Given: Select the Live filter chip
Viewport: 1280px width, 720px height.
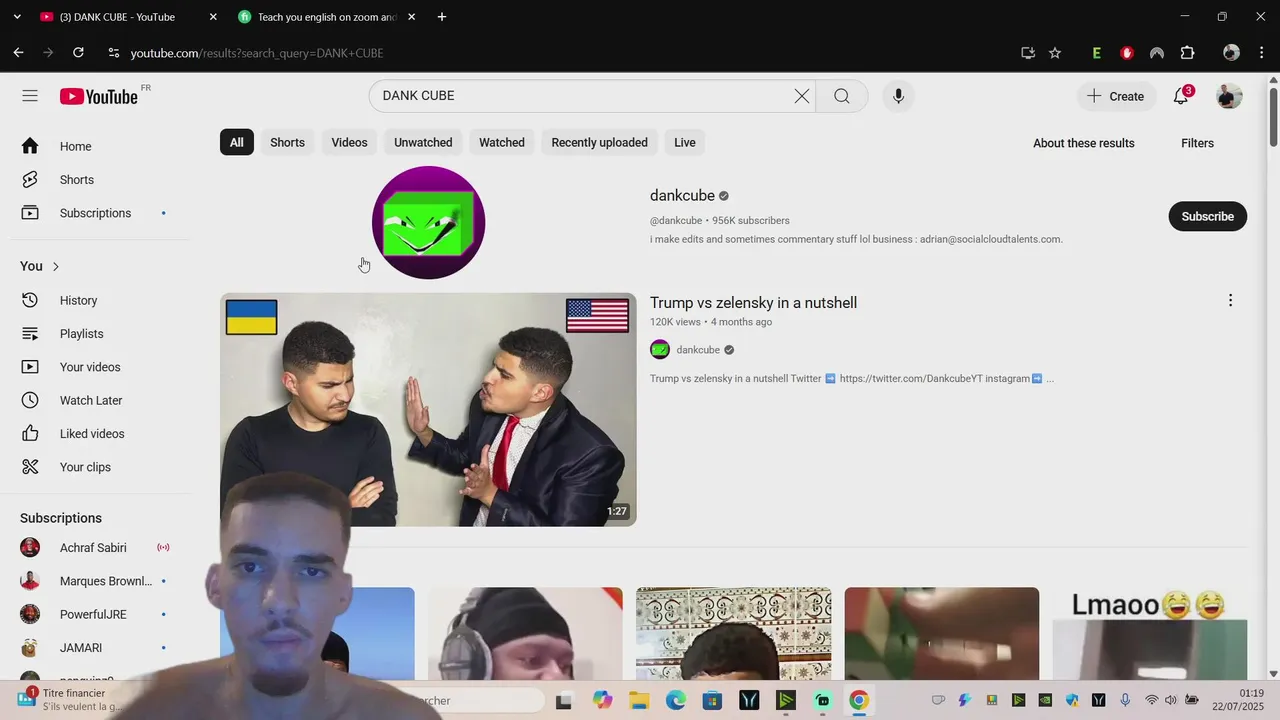Looking at the screenshot, I should 685,143.
